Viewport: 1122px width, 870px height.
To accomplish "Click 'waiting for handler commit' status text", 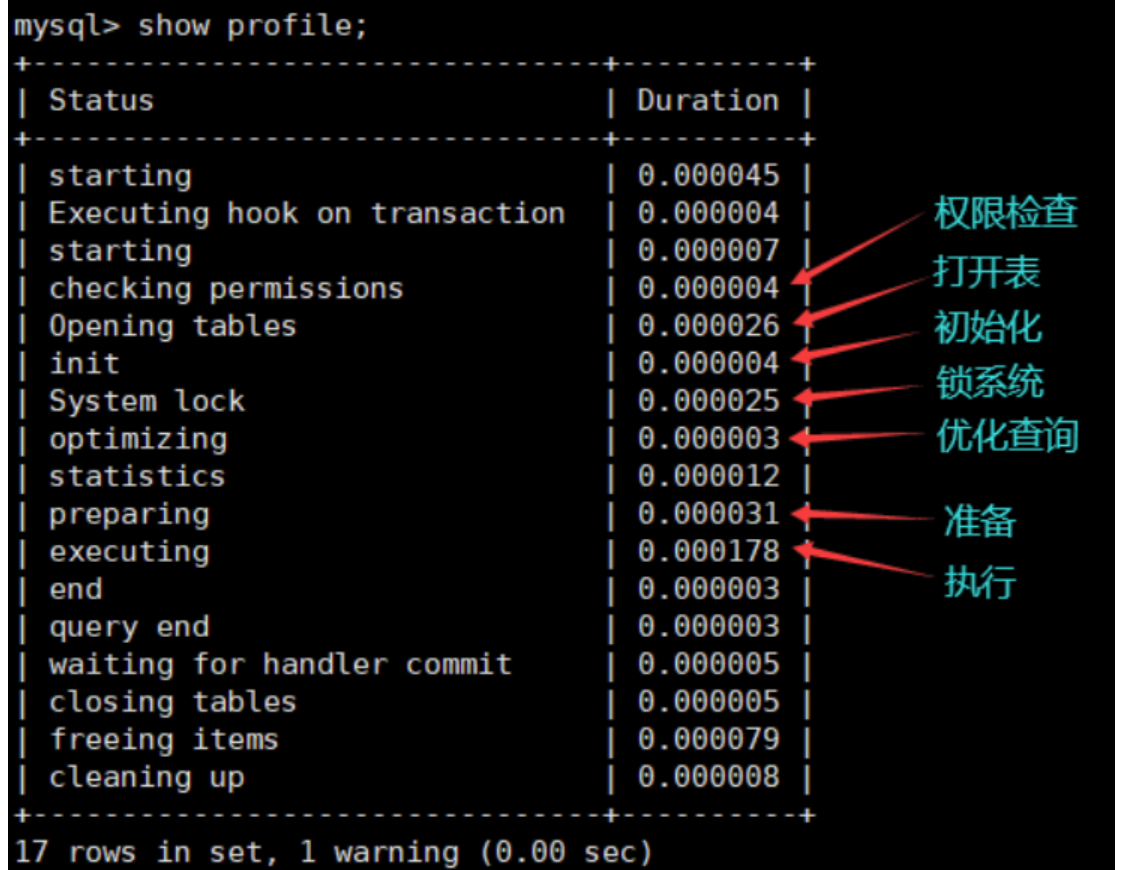I will (280, 664).
